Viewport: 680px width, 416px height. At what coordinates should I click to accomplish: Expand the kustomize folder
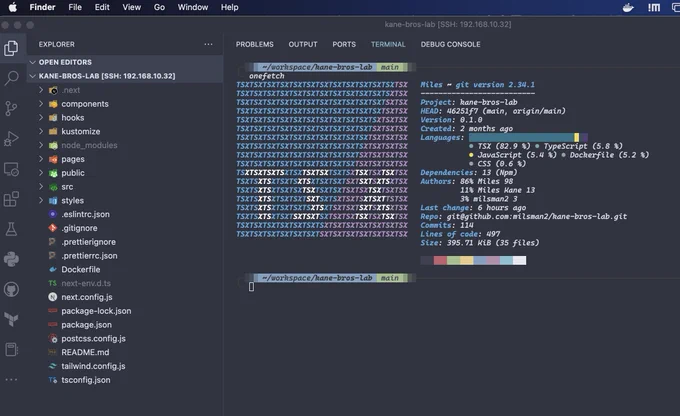[x=41, y=131]
